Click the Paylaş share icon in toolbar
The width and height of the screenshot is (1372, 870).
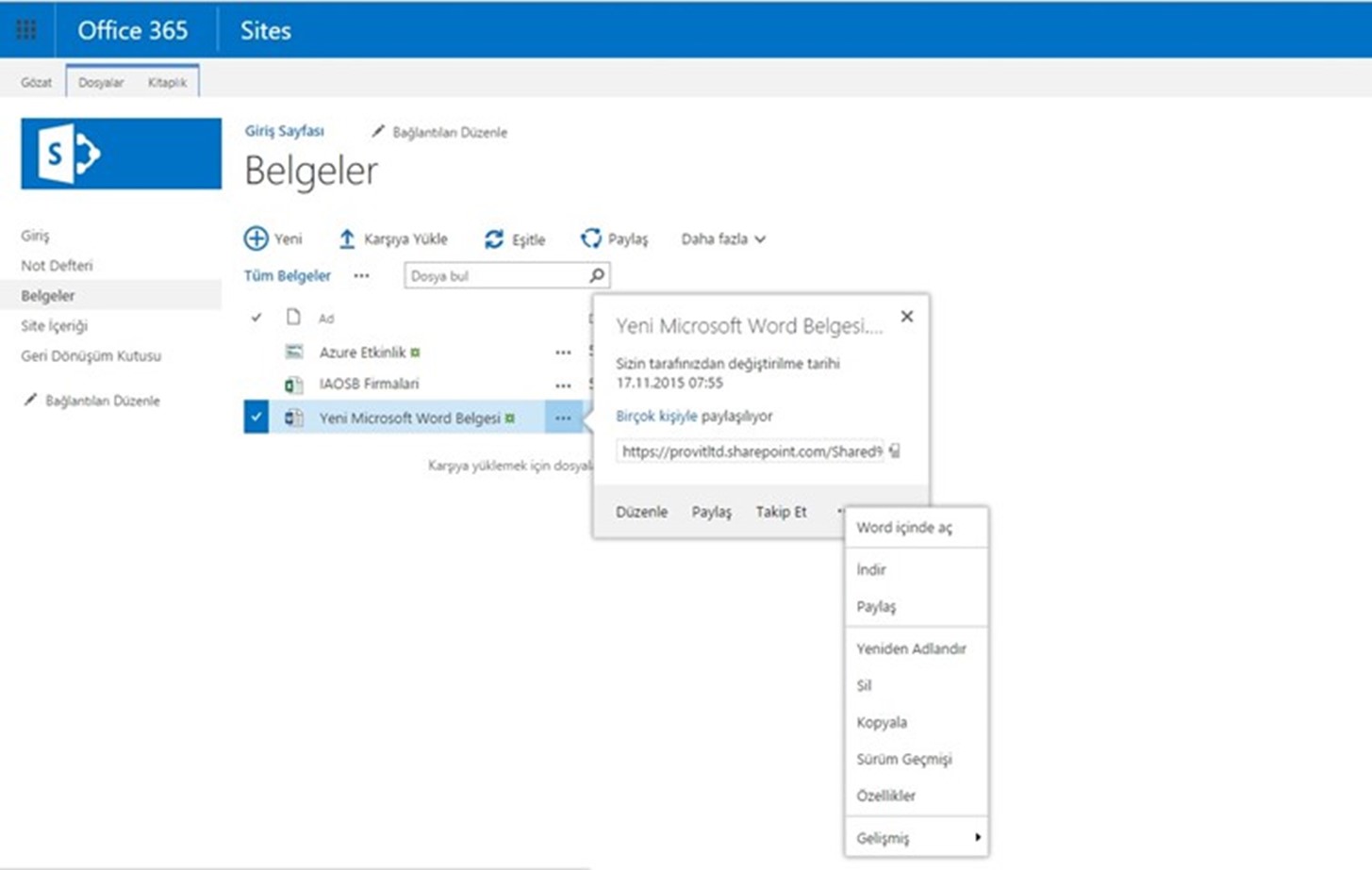coord(591,239)
